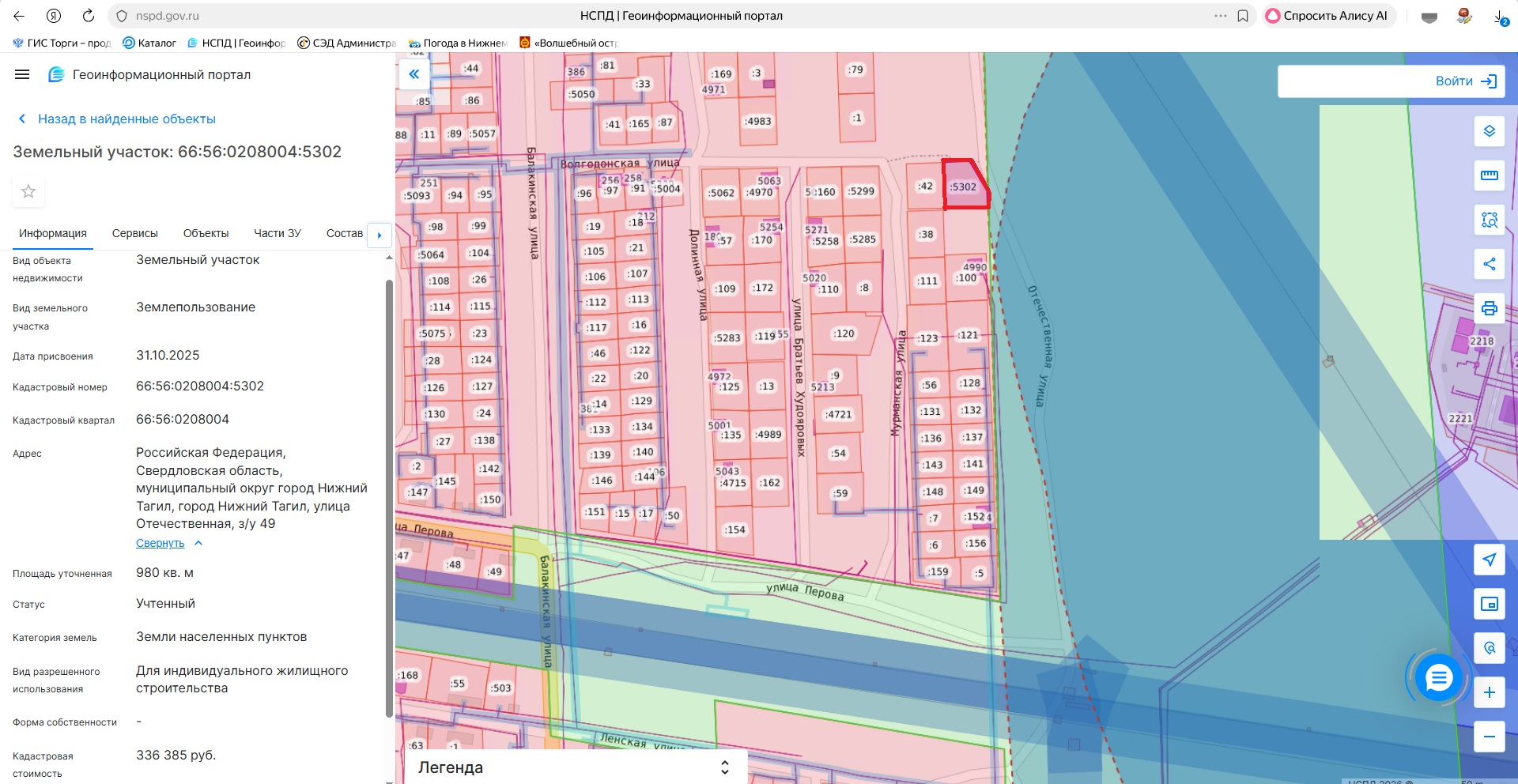
Task: Click the share map icon
Action: (1489, 264)
